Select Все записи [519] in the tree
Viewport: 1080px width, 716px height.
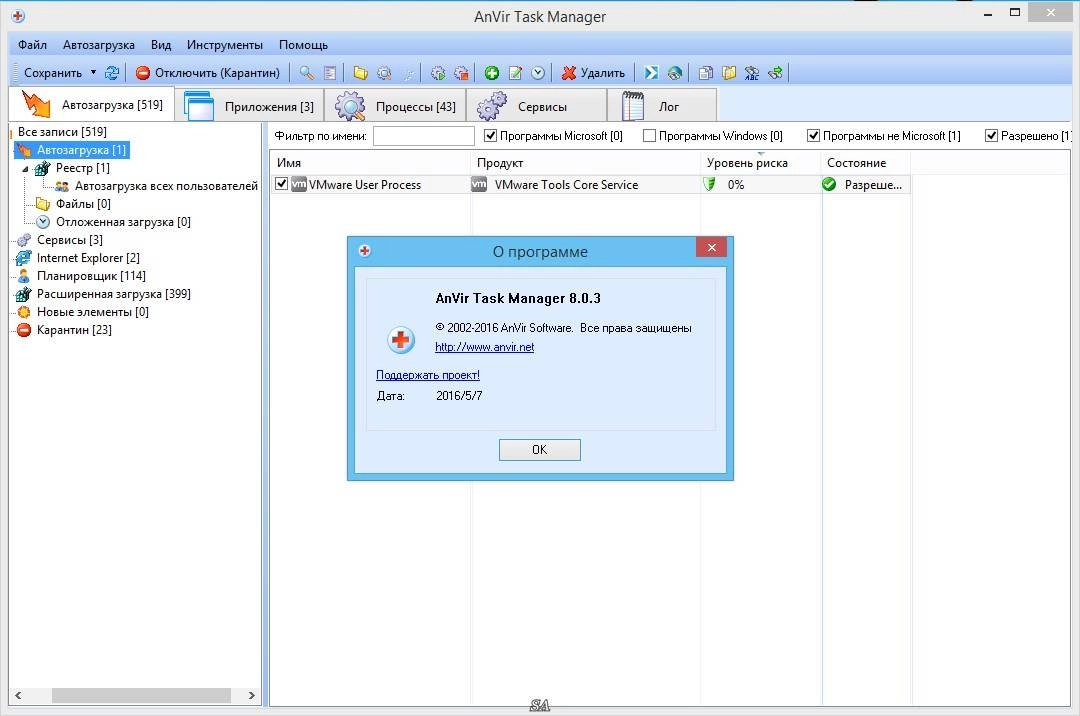coord(62,131)
